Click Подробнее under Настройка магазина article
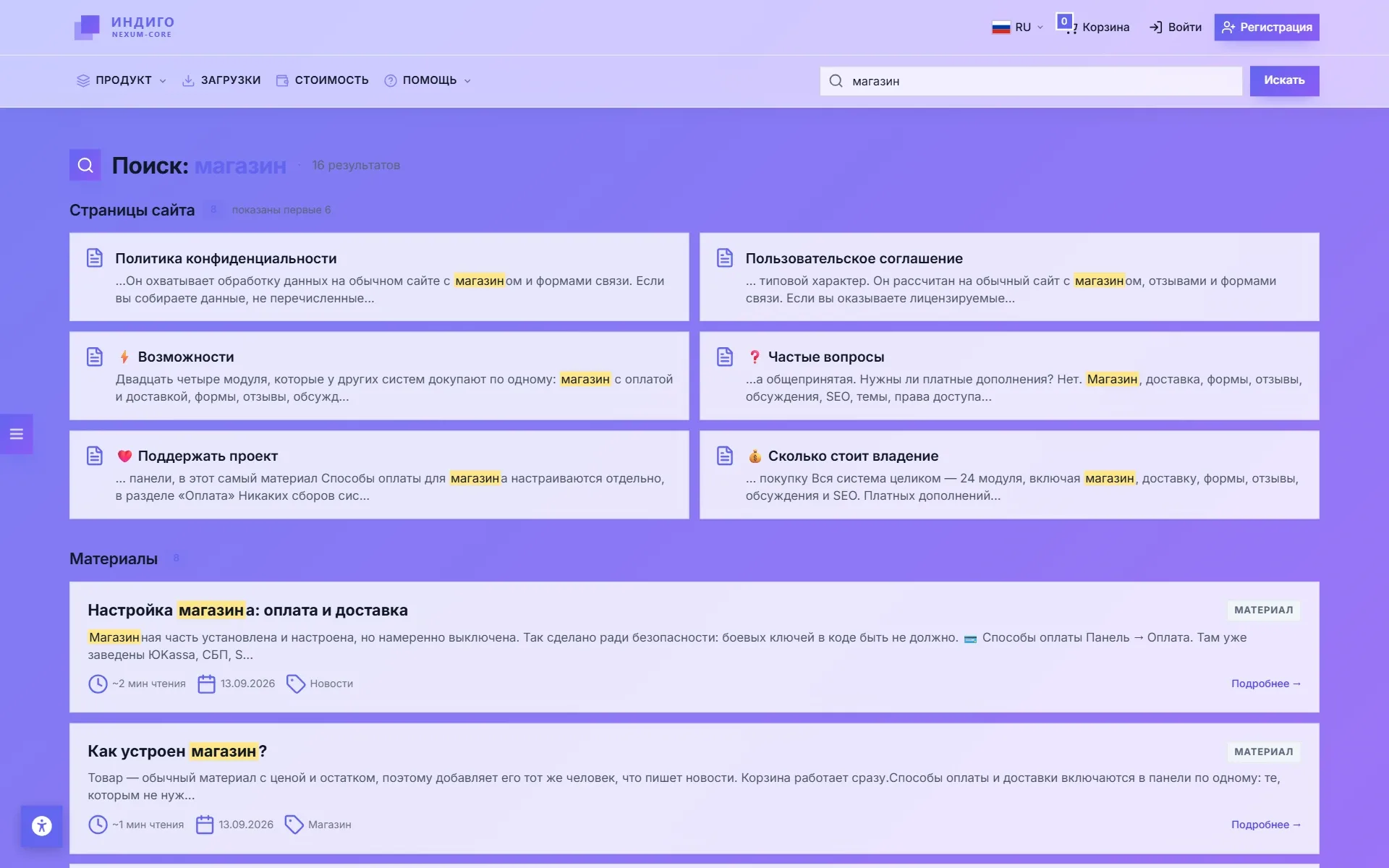Screen dimensions: 1389x868 [1265, 684]
